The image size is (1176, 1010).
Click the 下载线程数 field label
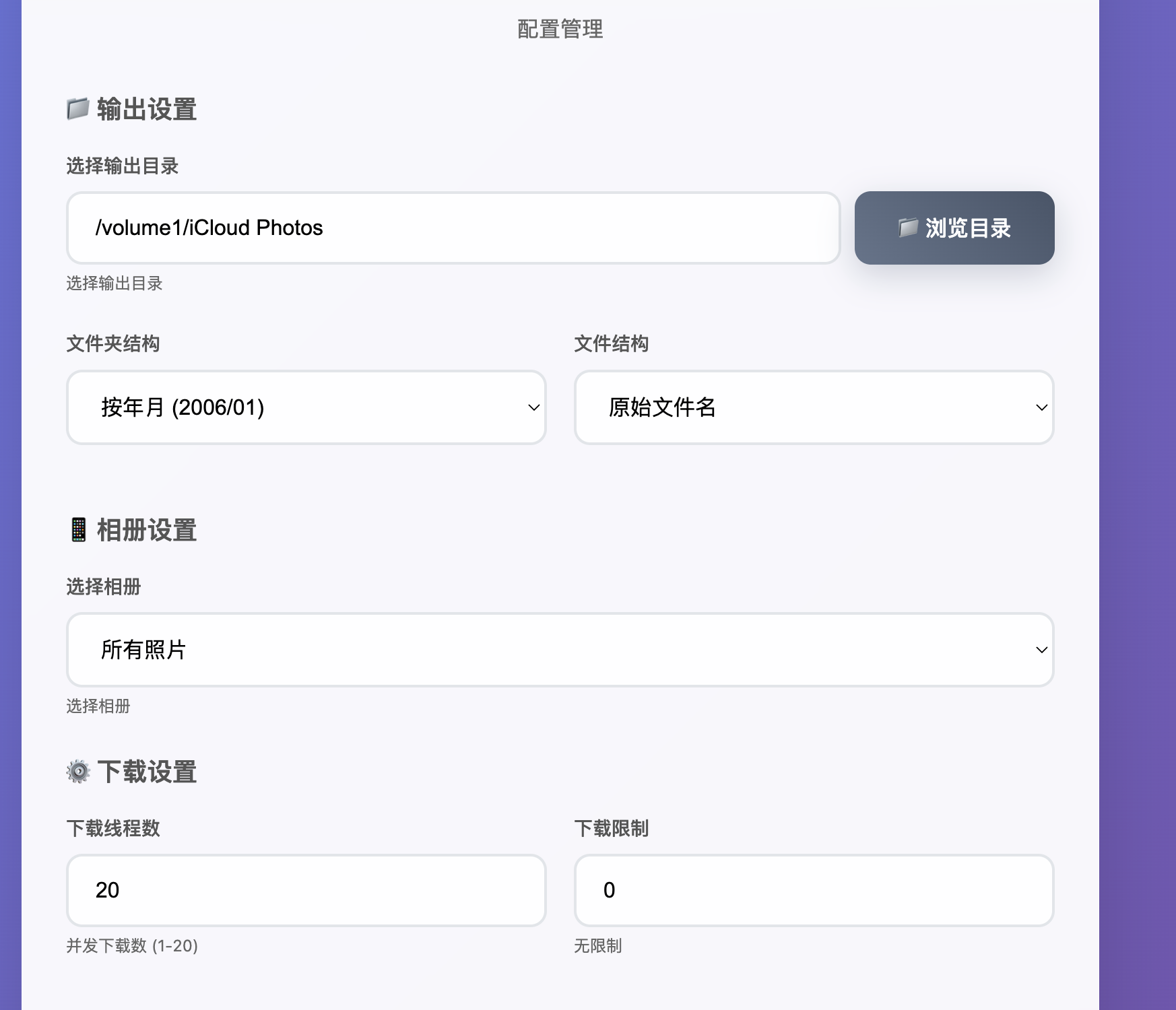click(x=113, y=828)
